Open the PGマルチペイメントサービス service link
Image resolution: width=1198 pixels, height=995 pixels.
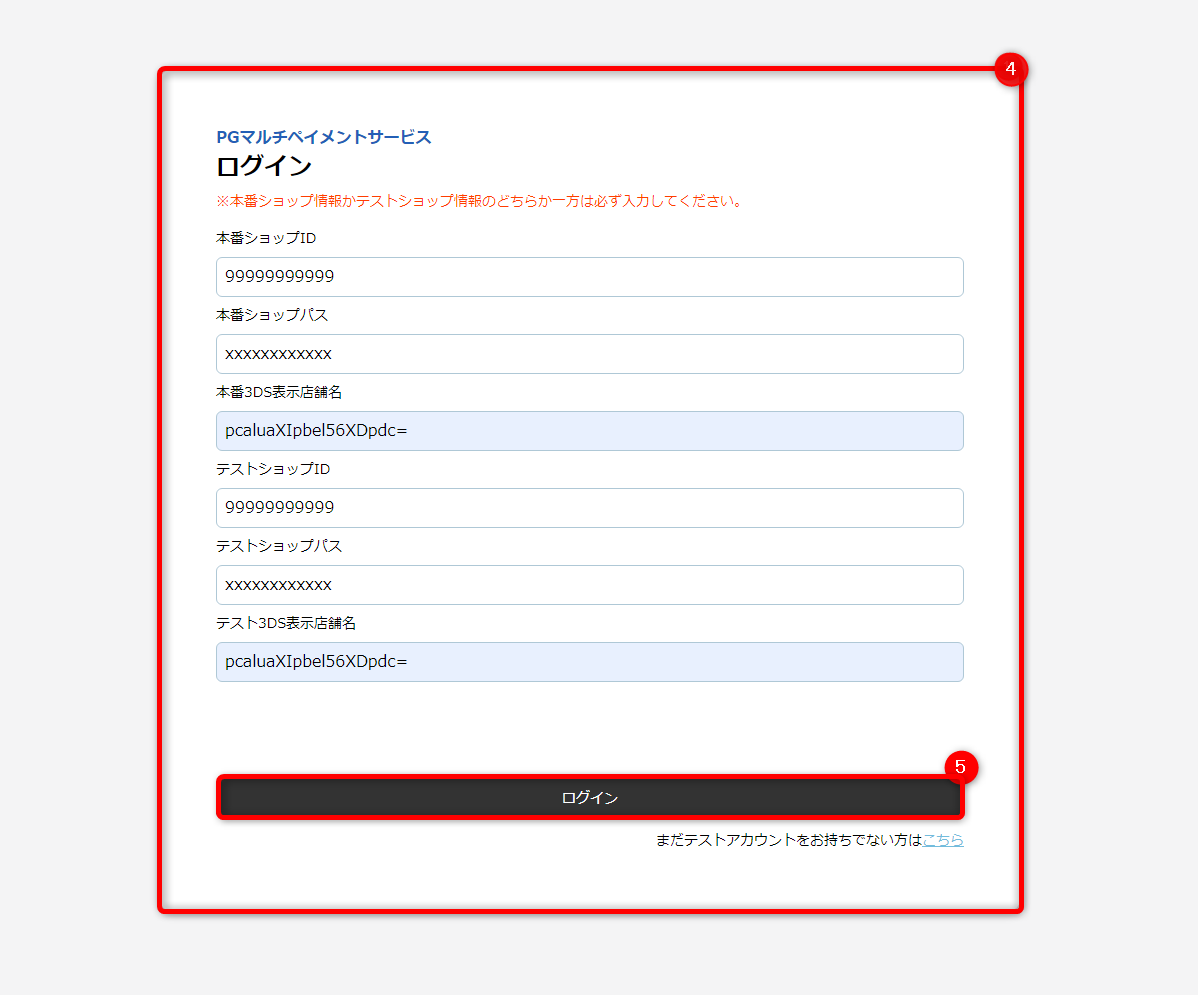pyautogui.click(x=323, y=137)
